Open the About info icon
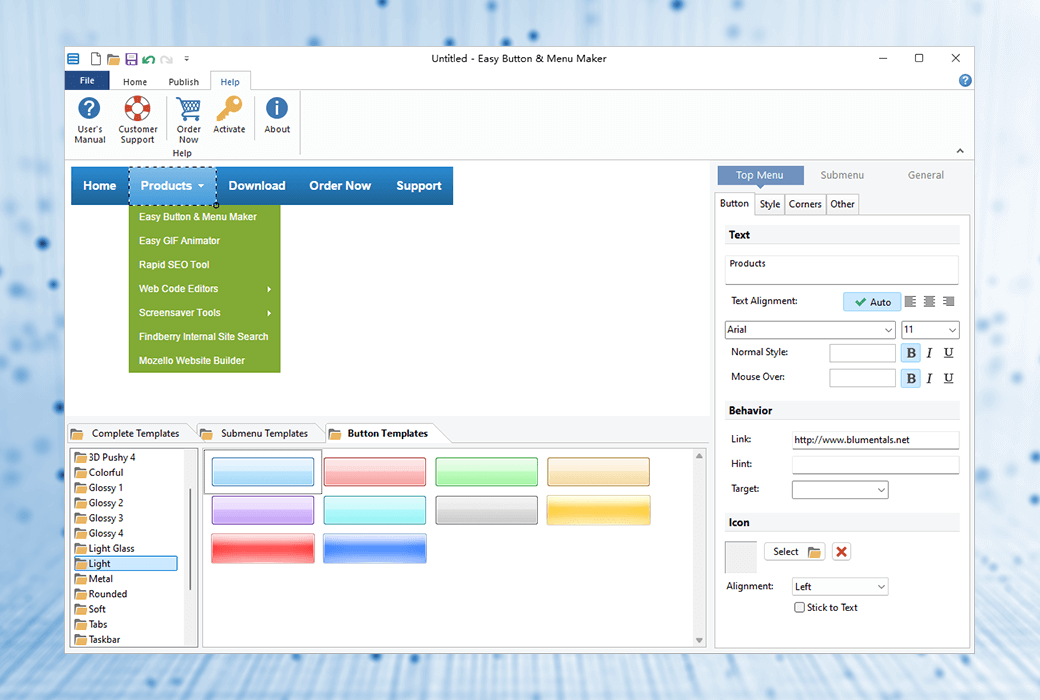 277,115
